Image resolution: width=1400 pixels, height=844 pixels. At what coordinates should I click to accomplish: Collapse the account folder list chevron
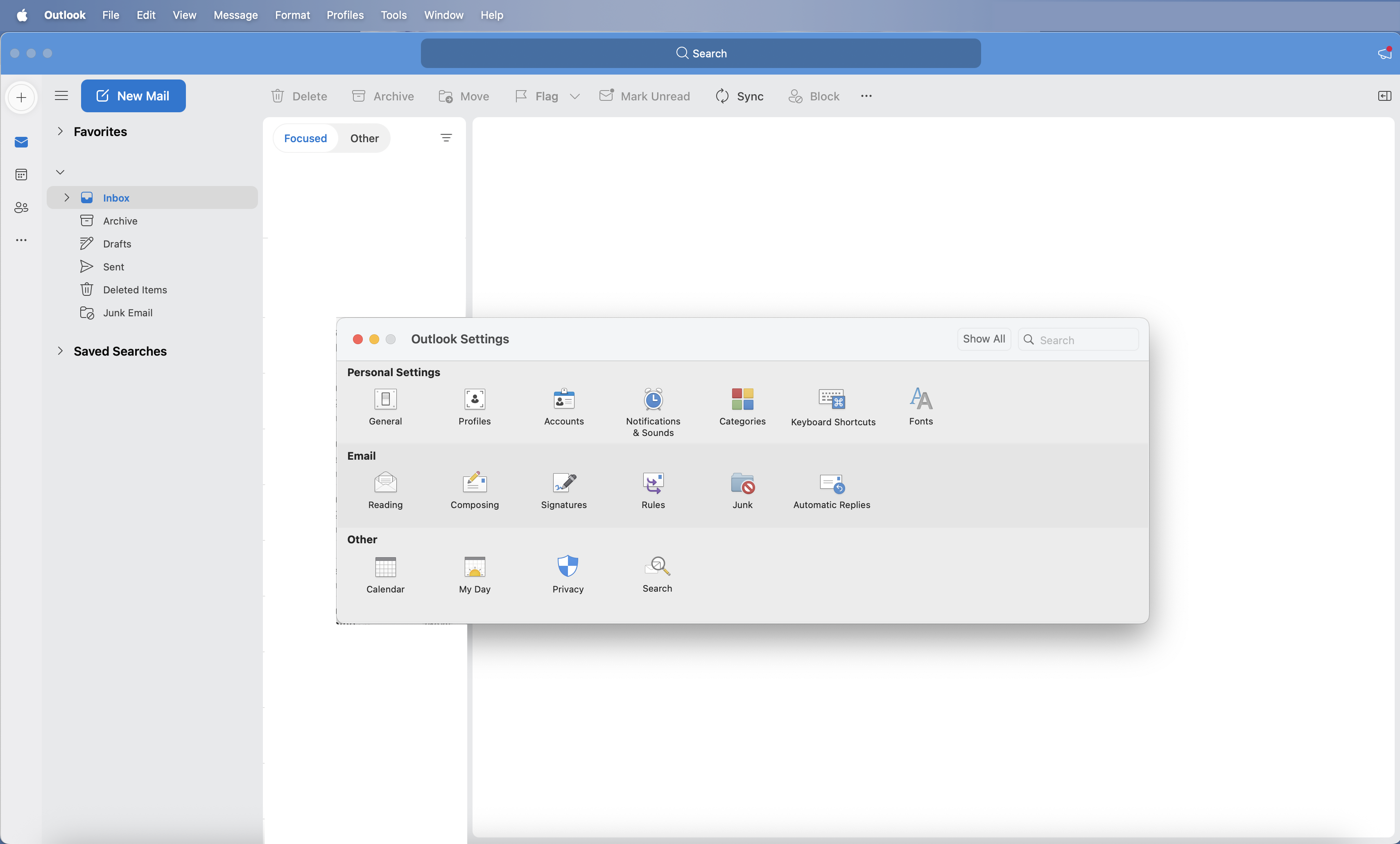(x=60, y=172)
